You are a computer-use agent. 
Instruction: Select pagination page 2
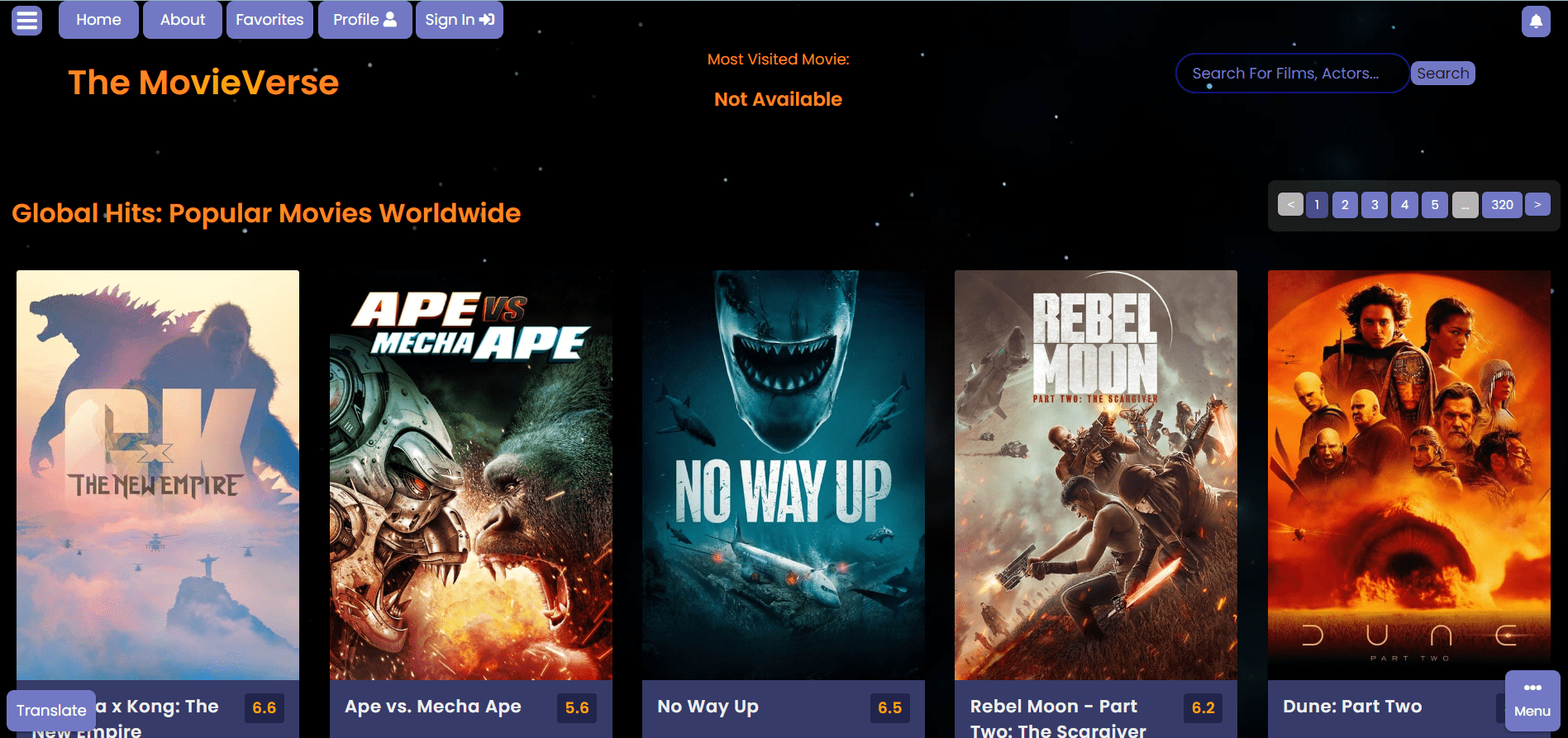(x=1345, y=205)
